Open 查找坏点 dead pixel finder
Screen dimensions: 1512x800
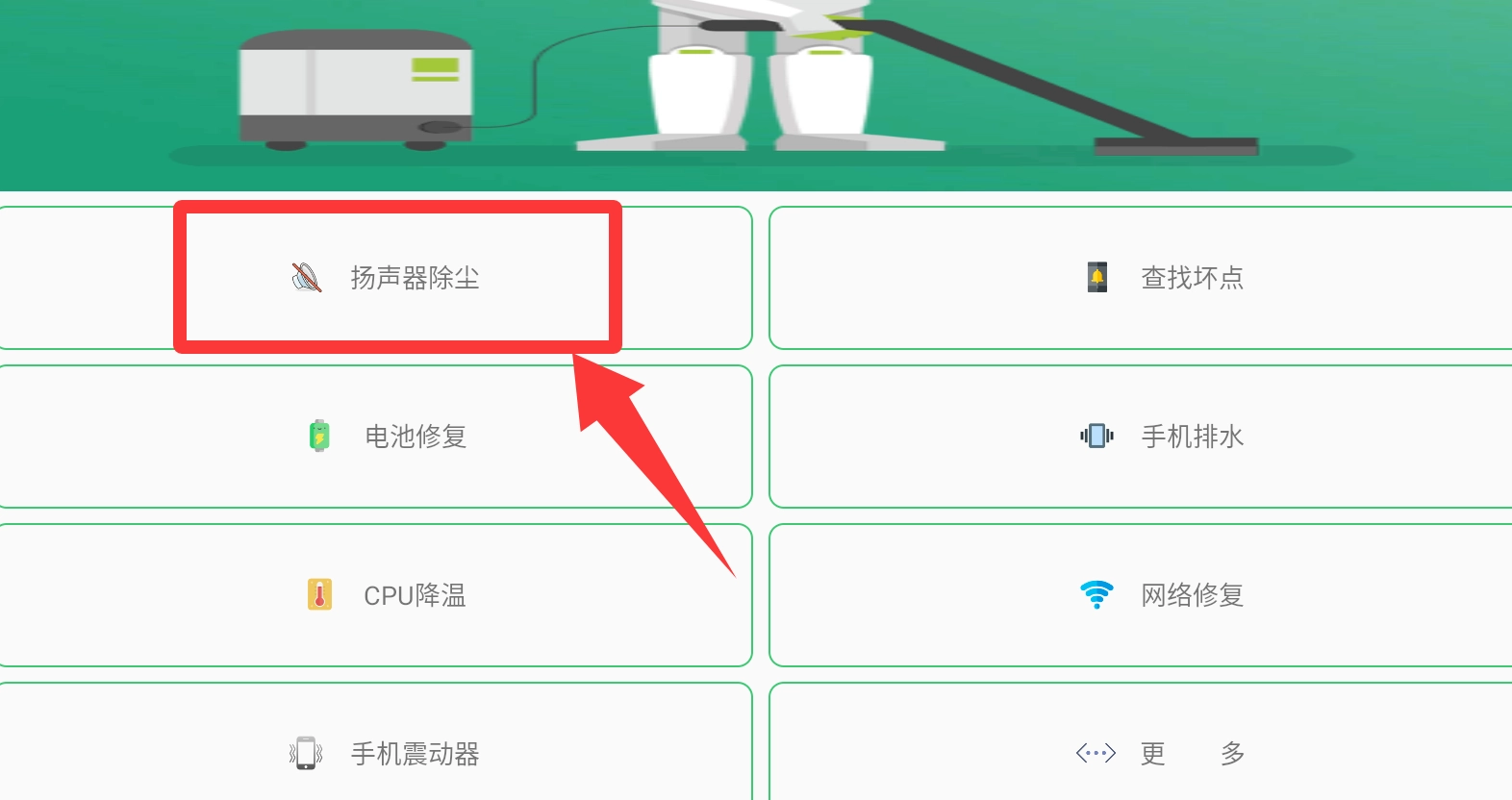[1141, 278]
